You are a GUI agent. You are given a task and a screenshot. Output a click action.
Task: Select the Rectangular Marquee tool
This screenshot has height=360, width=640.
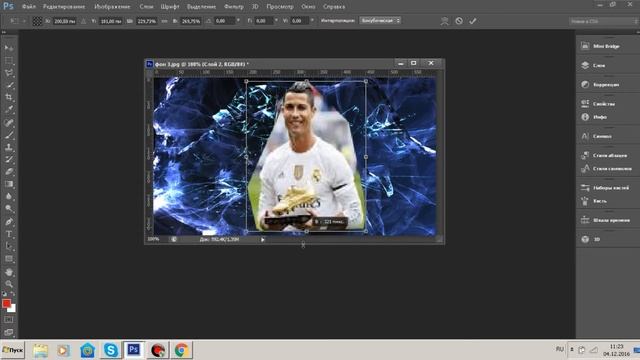pyautogui.click(x=9, y=60)
